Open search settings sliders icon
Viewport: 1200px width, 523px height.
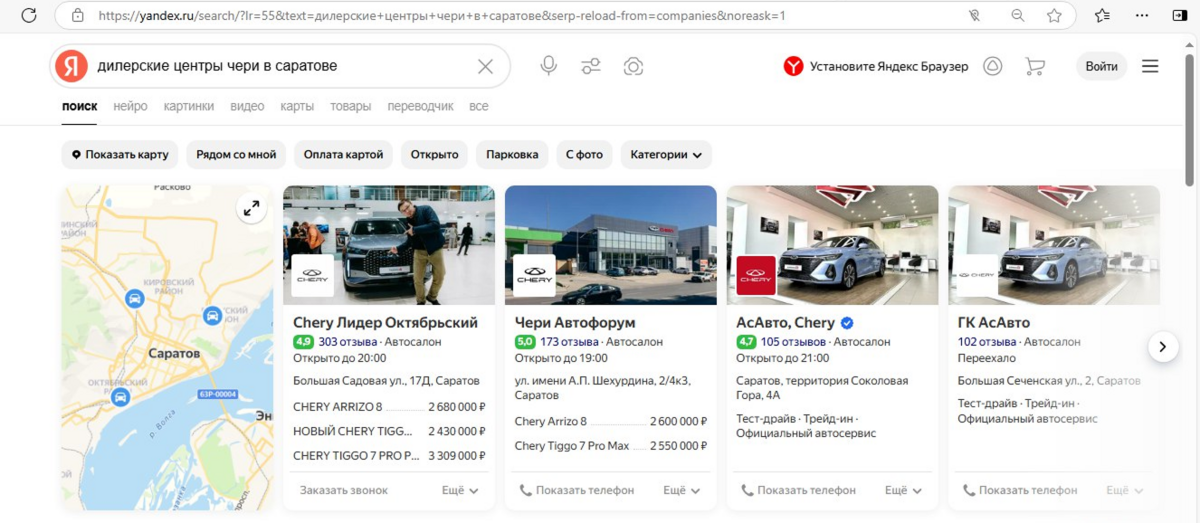(x=591, y=66)
